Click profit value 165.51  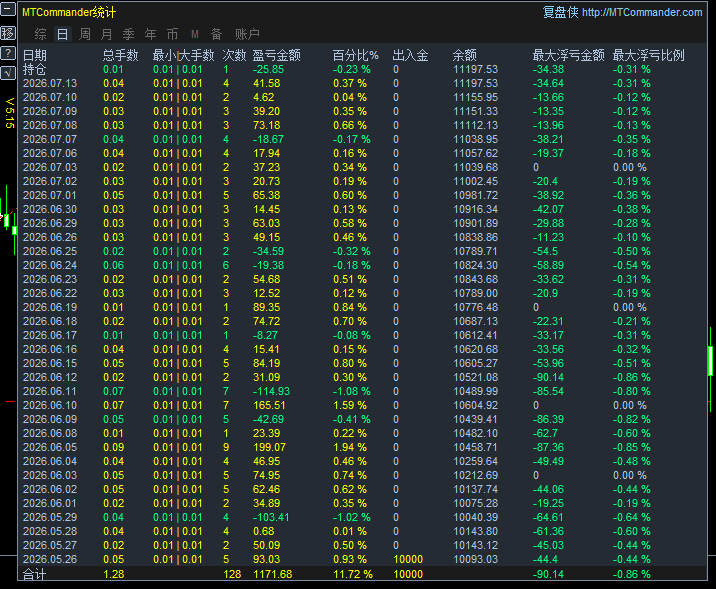click(x=269, y=405)
